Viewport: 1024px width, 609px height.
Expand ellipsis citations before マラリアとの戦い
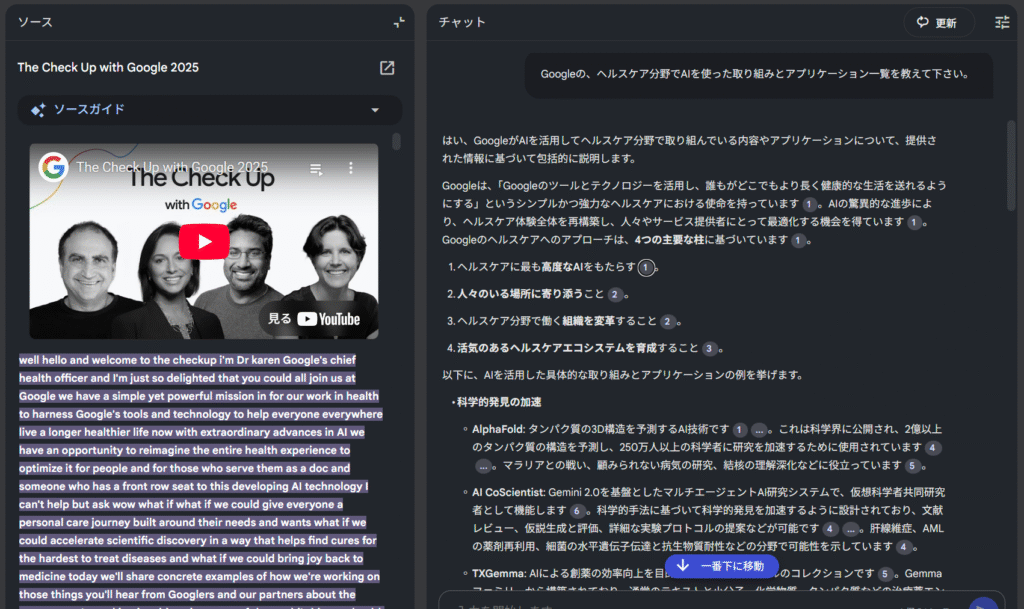pos(483,466)
